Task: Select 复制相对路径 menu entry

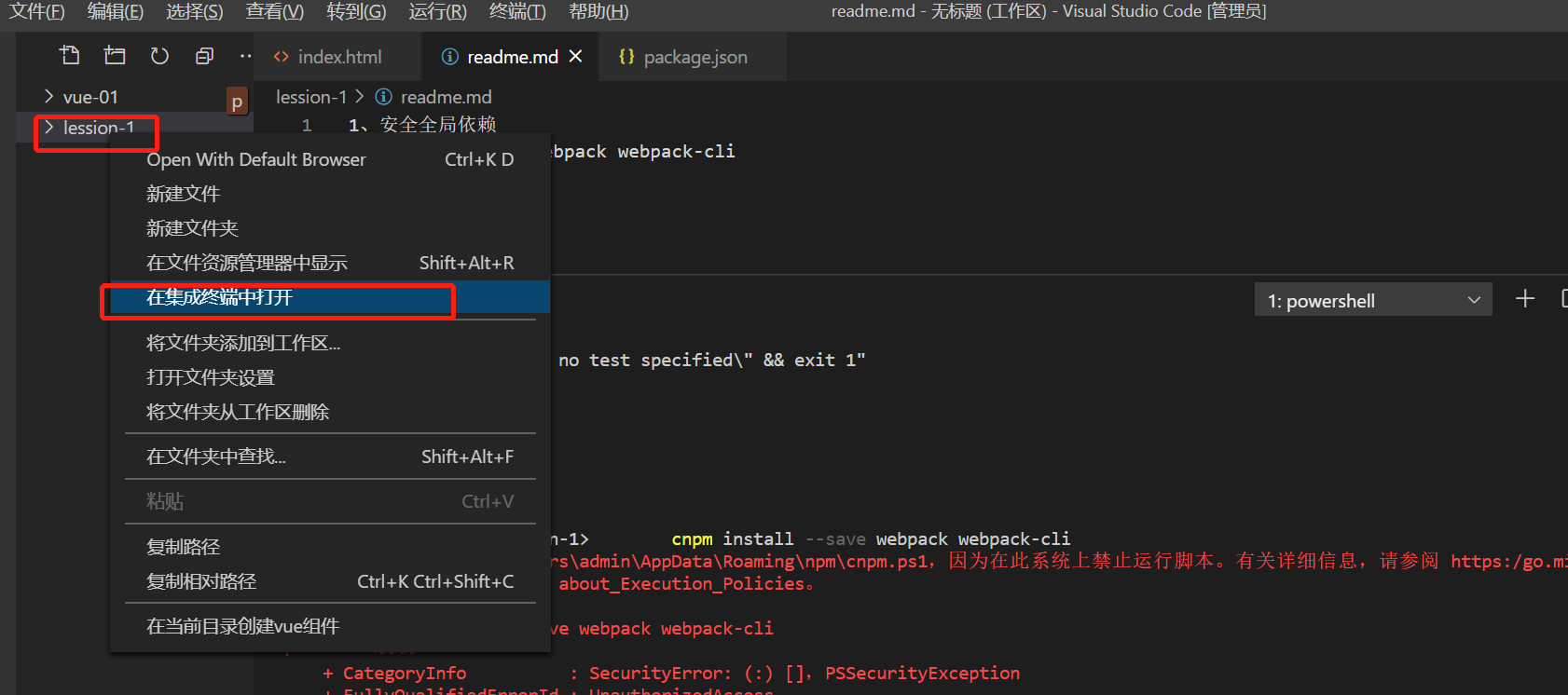Action: (330, 581)
